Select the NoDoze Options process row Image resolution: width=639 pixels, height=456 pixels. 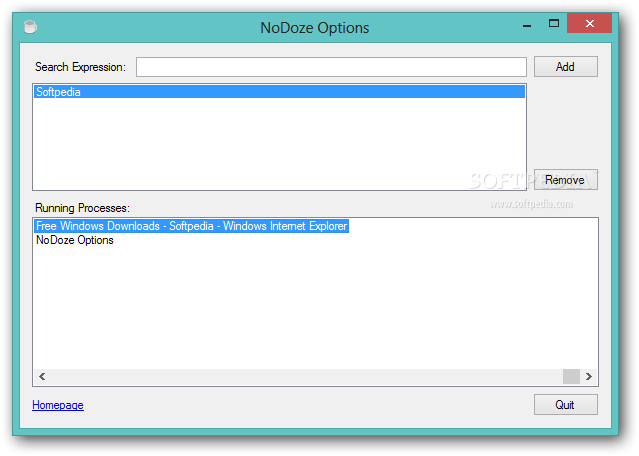coord(75,240)
